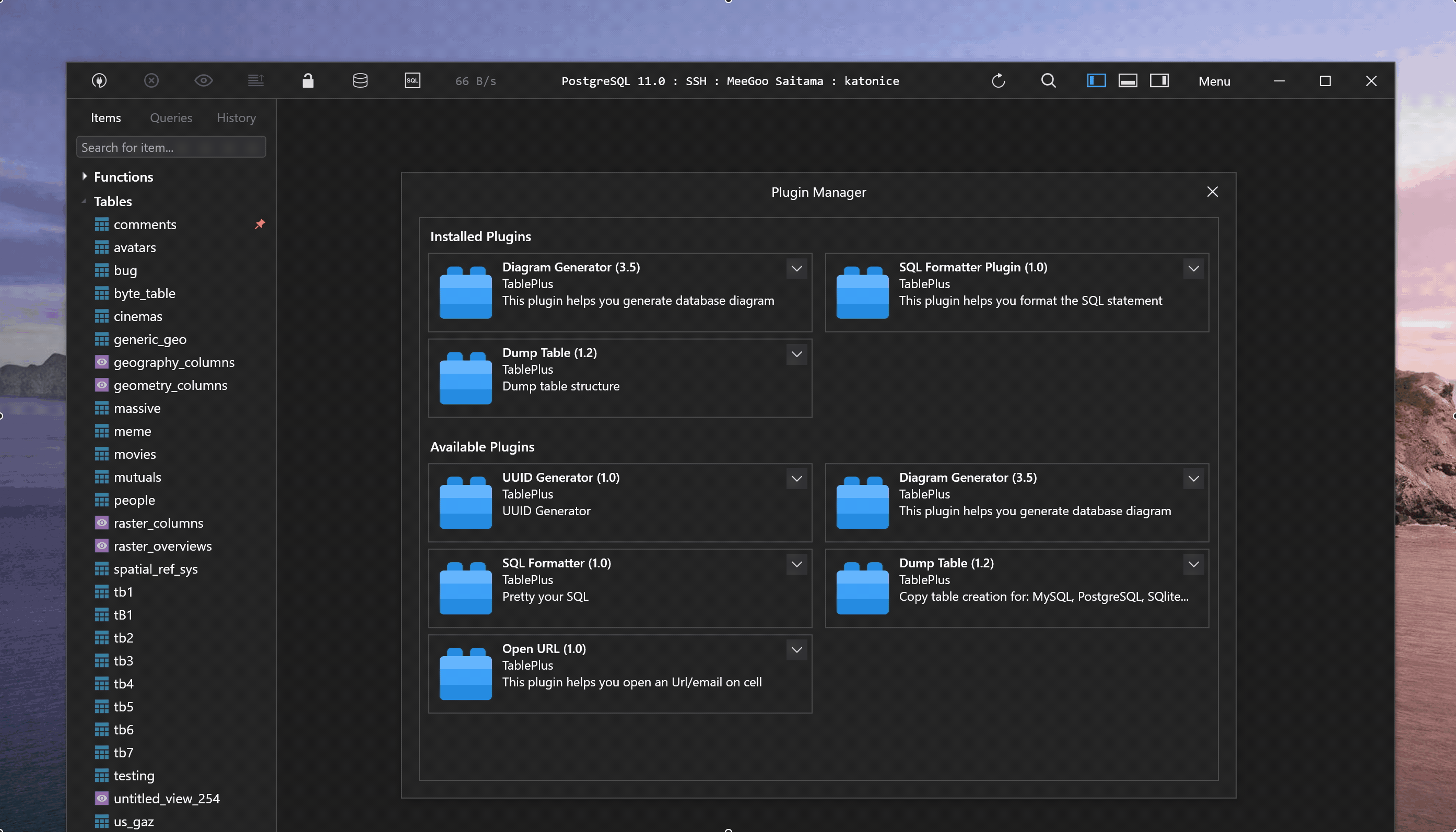Image resolution: width=1456 pixels, height=832 pixels.
Task: Open dropdown for SQL Formatter Plugin
Action: click(x=1193, y=268)
